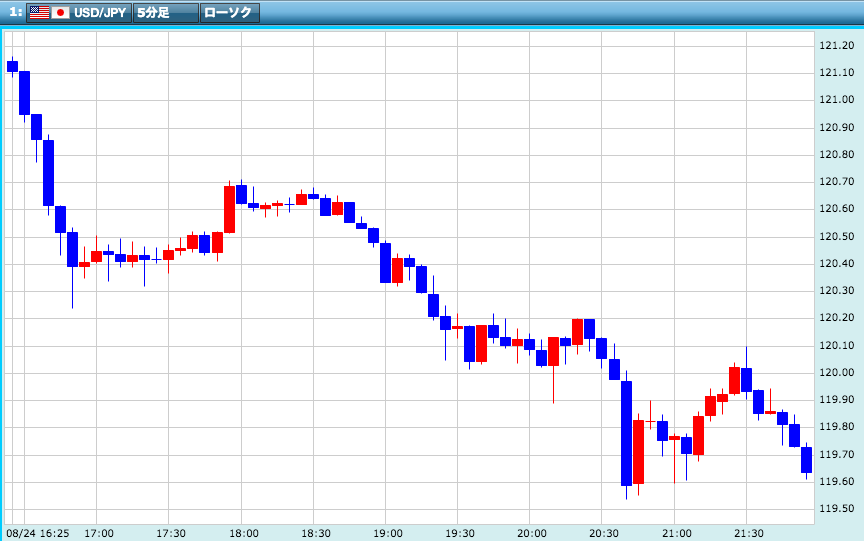Select the 17:00 time axis label
Screen dimensions: 864x541
(x=99, y=533)
